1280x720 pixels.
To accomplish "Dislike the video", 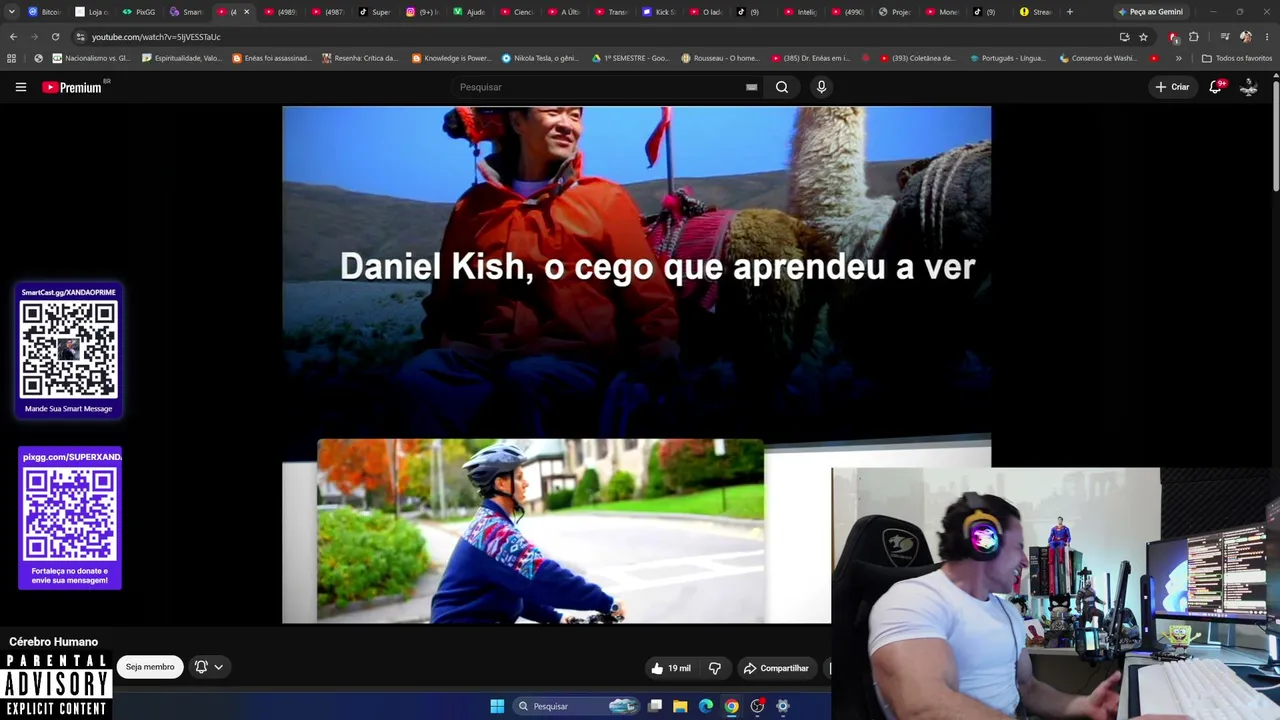I will (714, 668).
